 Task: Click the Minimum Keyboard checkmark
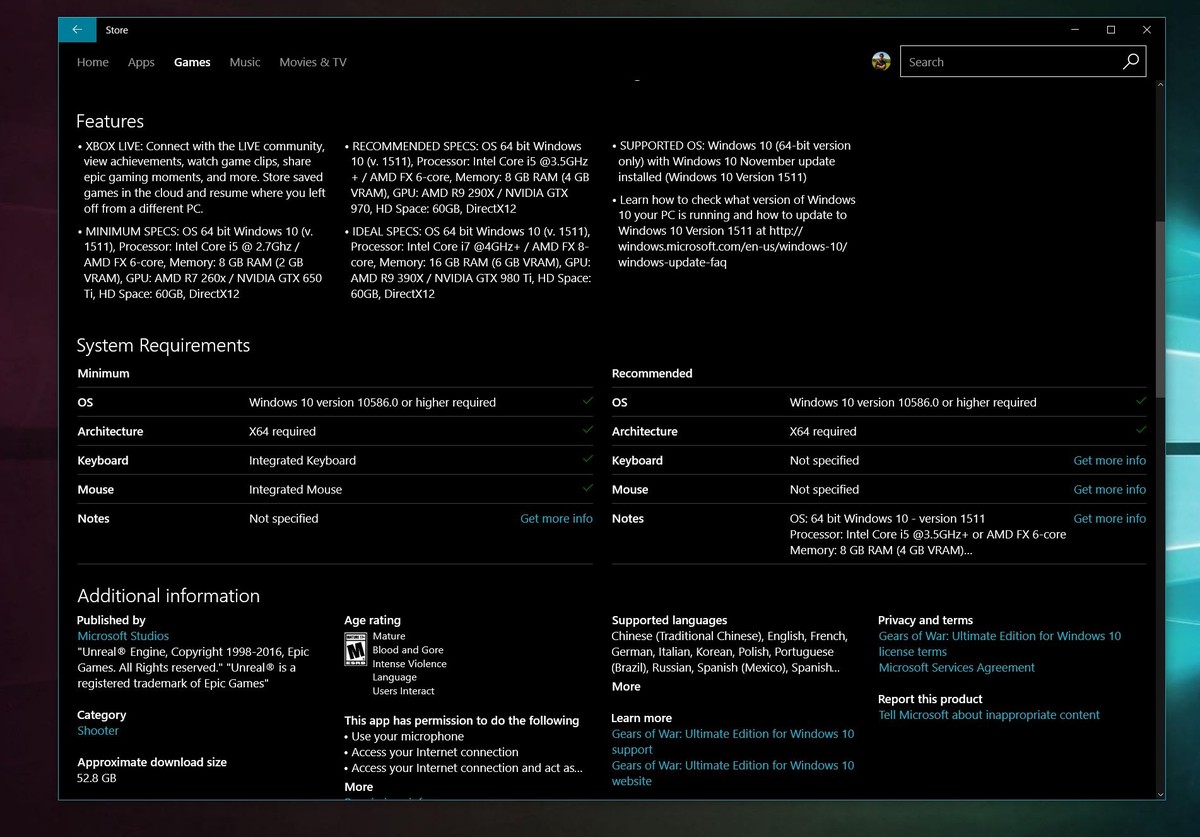(587, 459)
